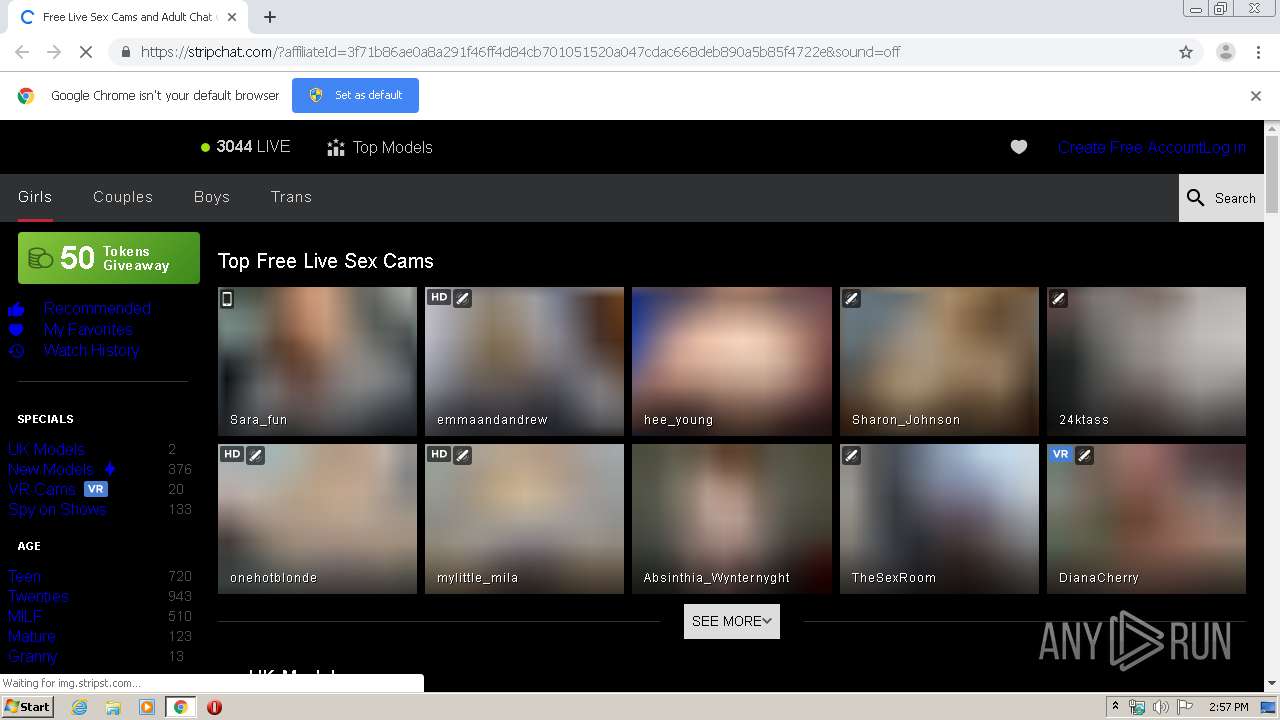Filter by Teen age category
This screenshot has width=1280, height=720.
click(x=25, y=576)
